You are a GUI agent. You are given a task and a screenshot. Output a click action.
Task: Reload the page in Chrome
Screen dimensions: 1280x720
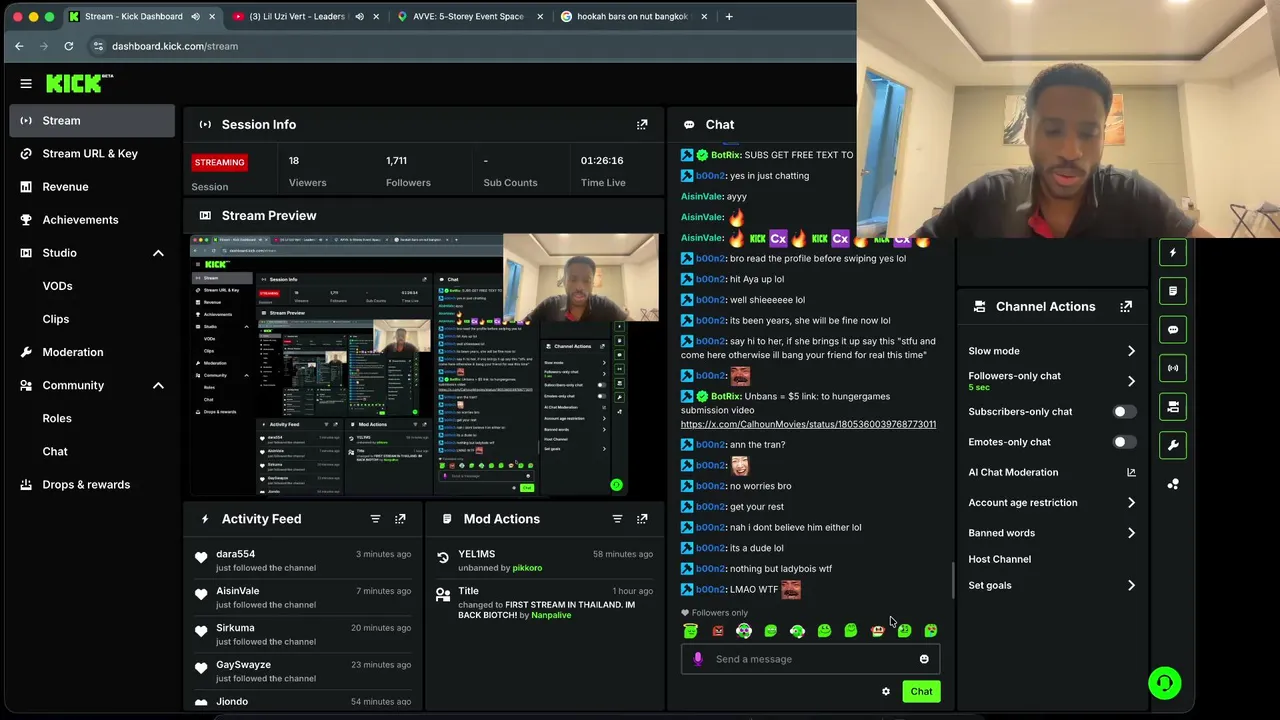pos(68,46)
